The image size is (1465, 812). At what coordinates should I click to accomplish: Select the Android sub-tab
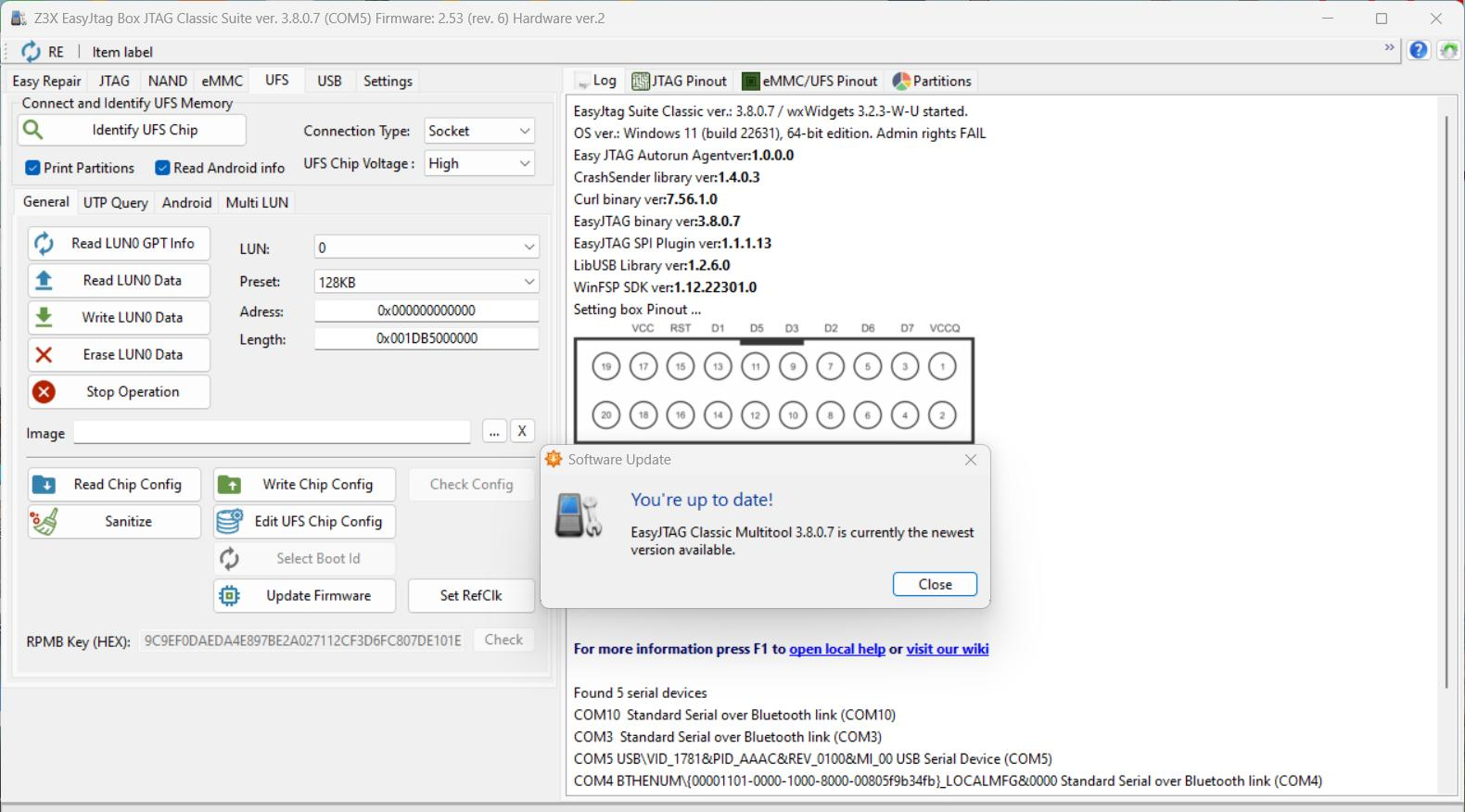(x=186, y=203)
